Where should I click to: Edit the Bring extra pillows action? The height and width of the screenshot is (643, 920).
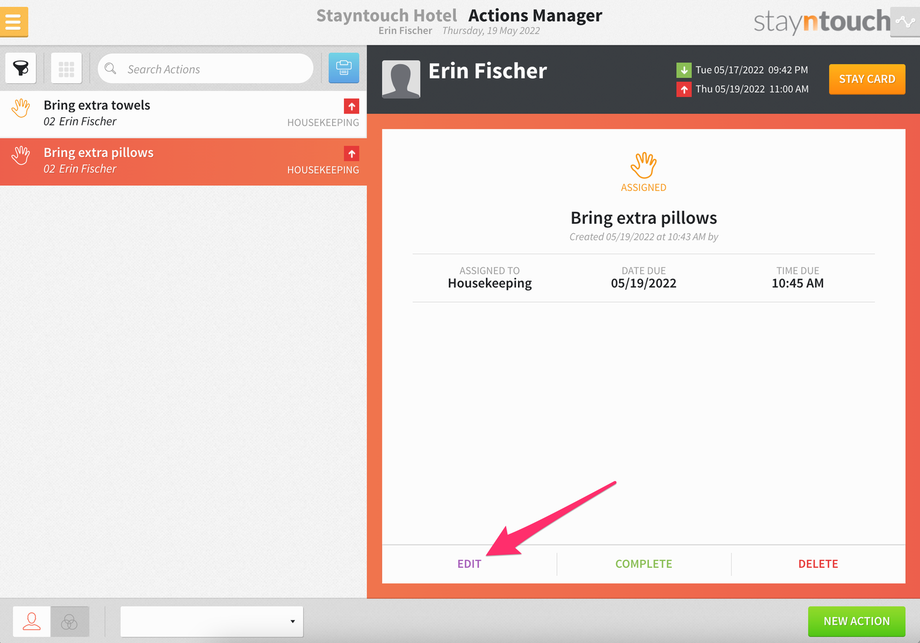(x=469, y=564)
